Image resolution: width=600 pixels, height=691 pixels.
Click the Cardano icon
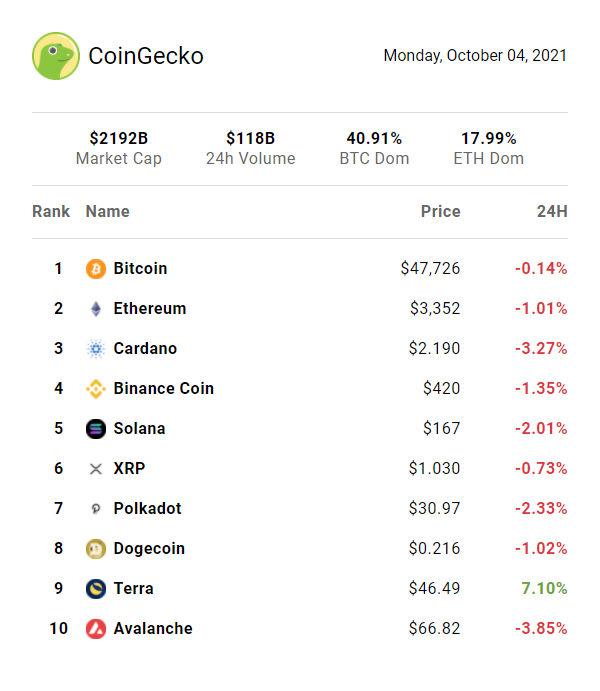click(96, 349)
